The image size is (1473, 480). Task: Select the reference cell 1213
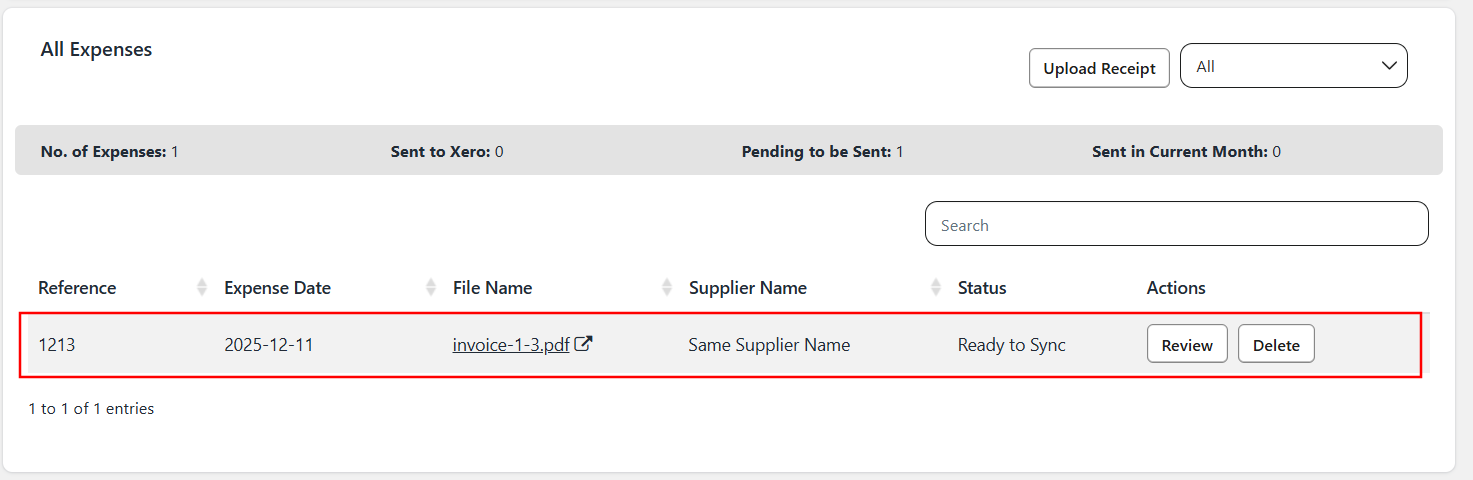point(57,345)
